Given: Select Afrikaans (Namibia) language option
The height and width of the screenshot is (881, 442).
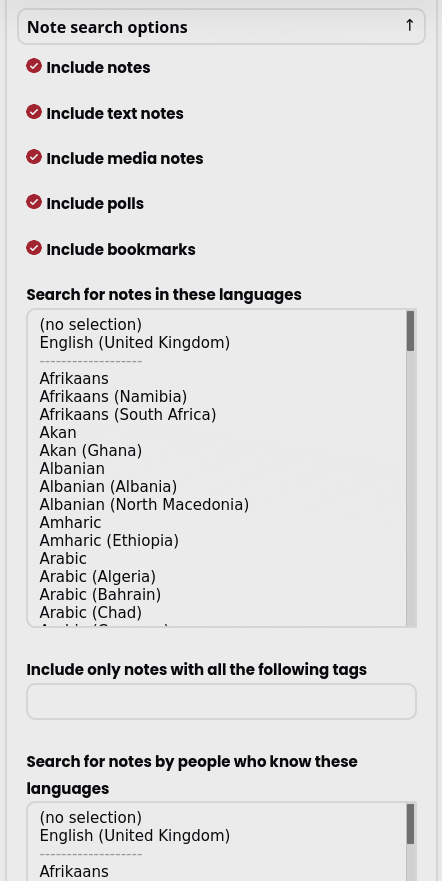Looking at the screenshot, I should 113,397.
